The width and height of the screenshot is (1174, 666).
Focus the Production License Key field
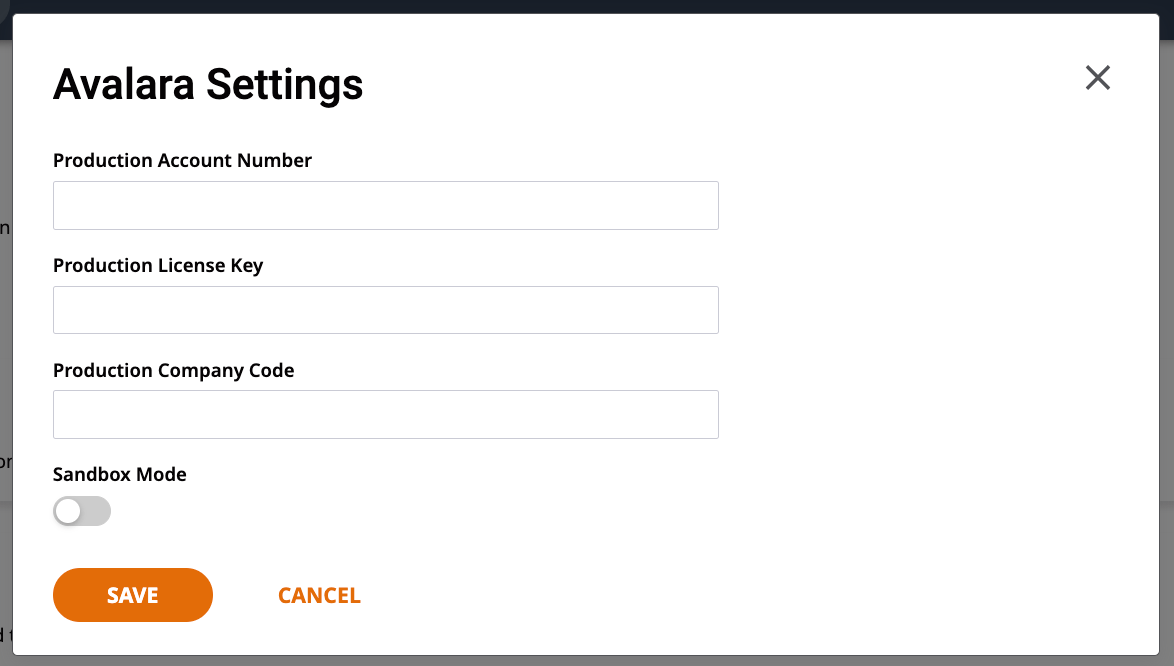[385, 310]
